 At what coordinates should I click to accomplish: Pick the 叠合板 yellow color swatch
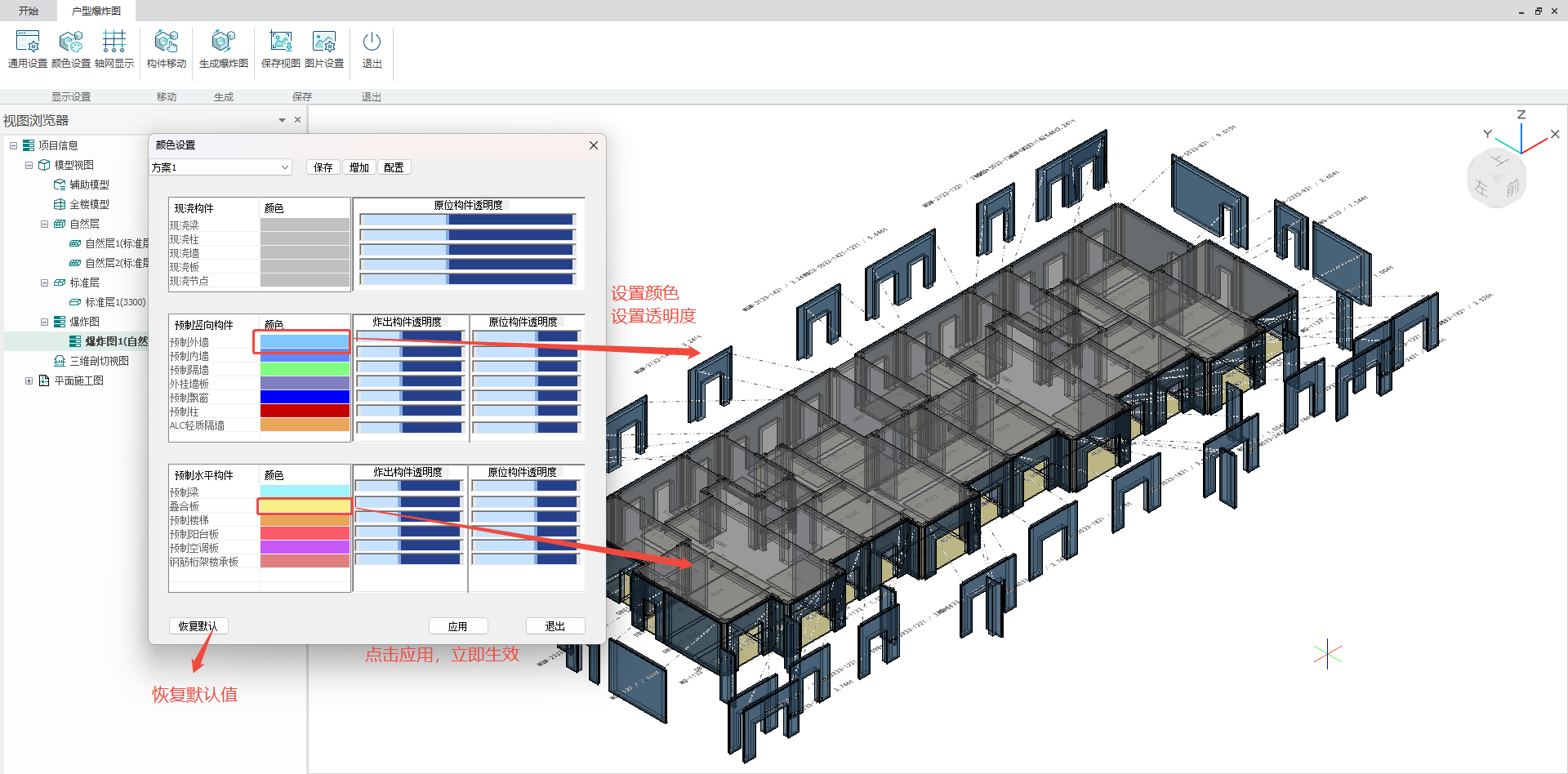(305, 506)
